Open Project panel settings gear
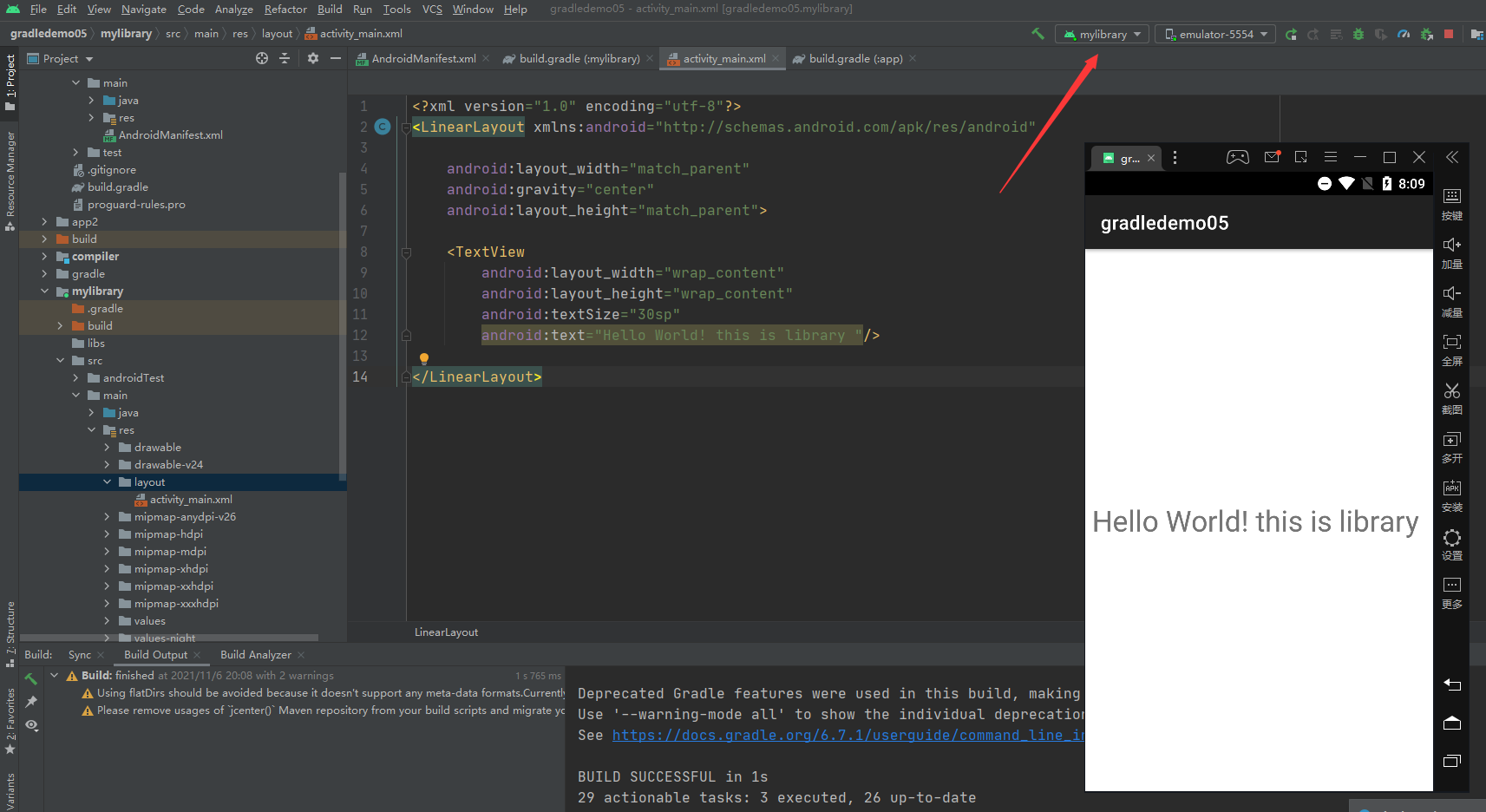This screenshot has height=812, width=1486. click(x=313, y=58)
